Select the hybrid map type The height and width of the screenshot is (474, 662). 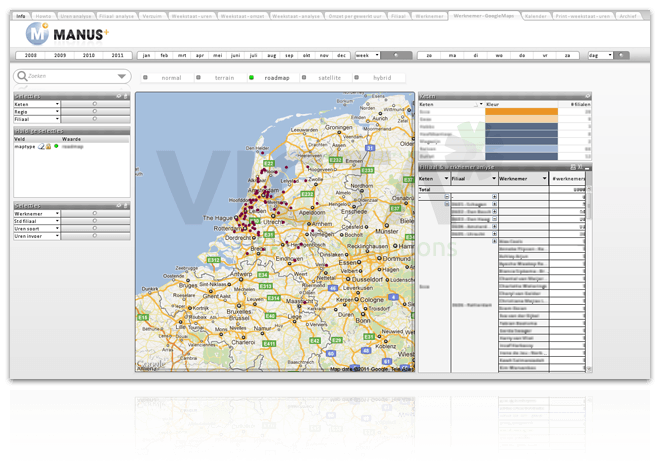pos(379,78)
